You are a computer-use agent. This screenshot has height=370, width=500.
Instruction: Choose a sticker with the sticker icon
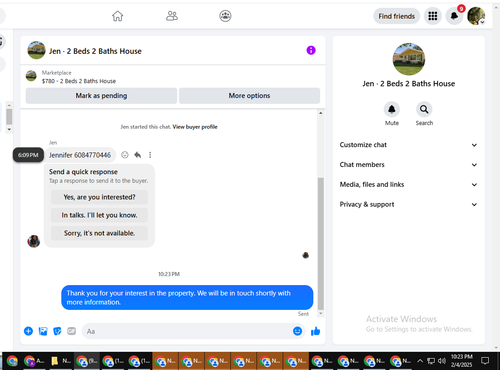57,331
